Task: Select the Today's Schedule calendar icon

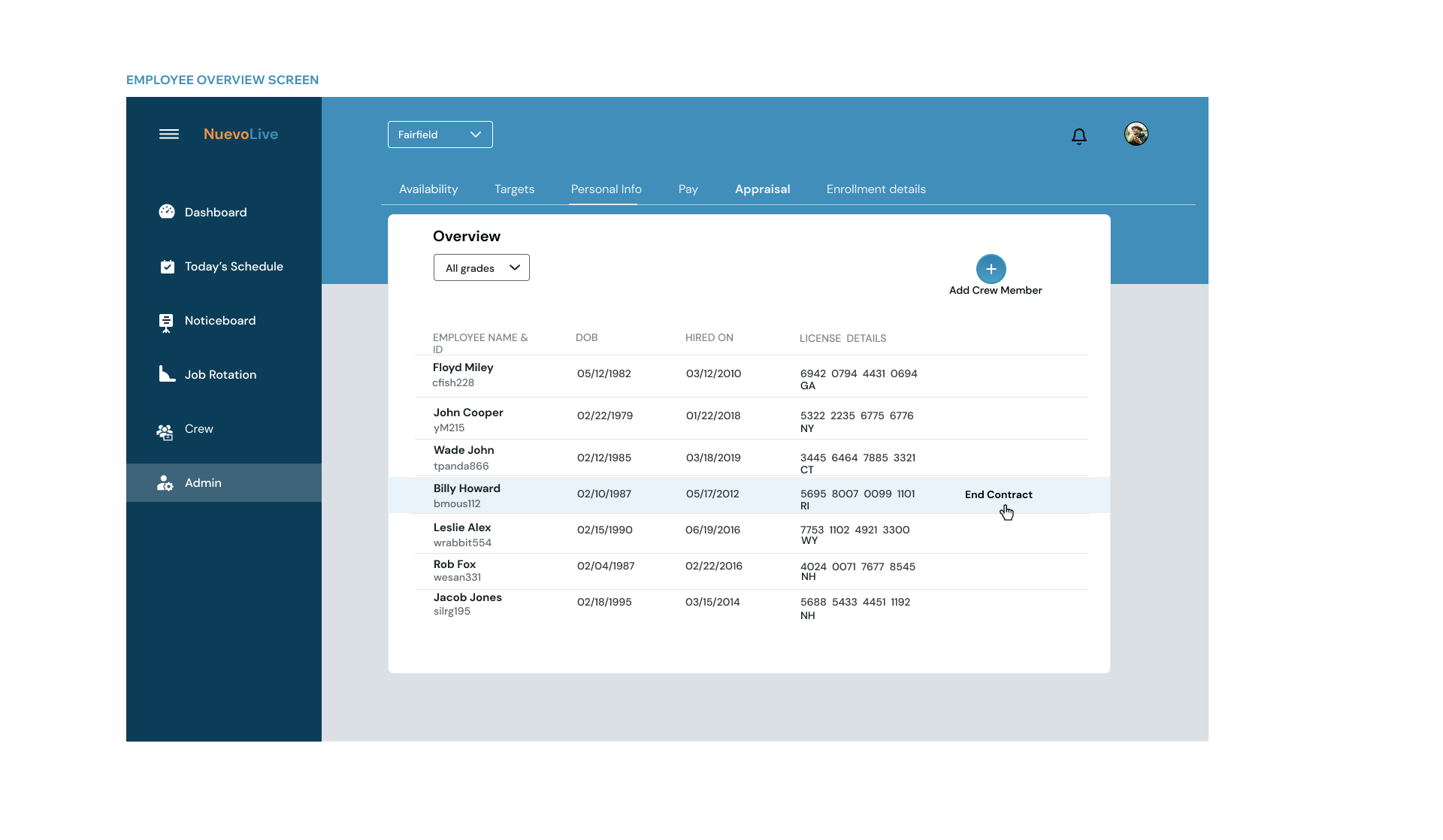Action: click(x=166, y=266)
